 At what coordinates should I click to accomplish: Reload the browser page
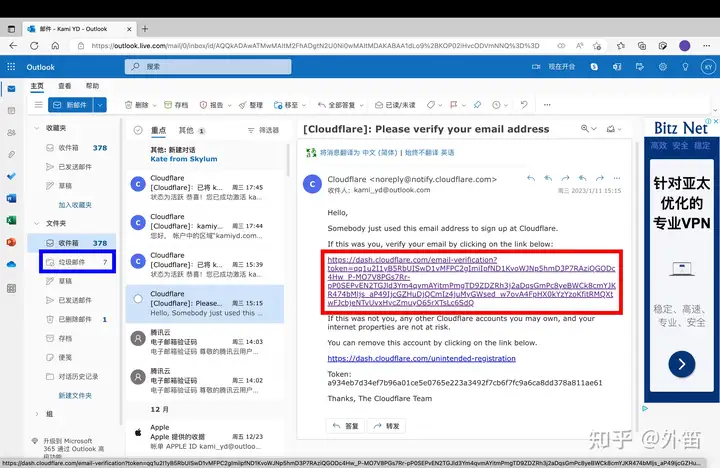34,45
